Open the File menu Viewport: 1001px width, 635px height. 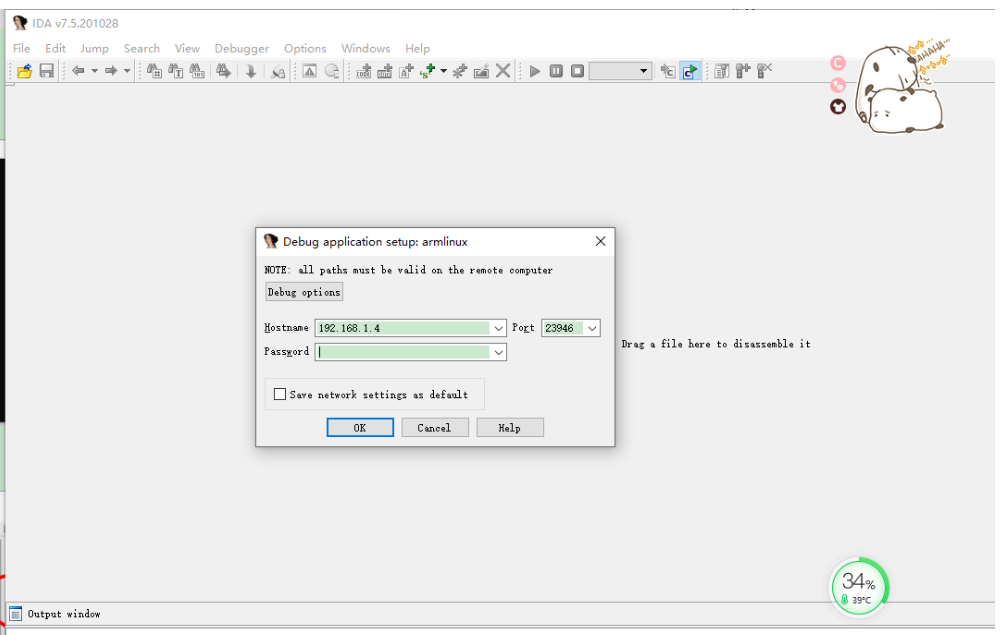click(21, 49)
